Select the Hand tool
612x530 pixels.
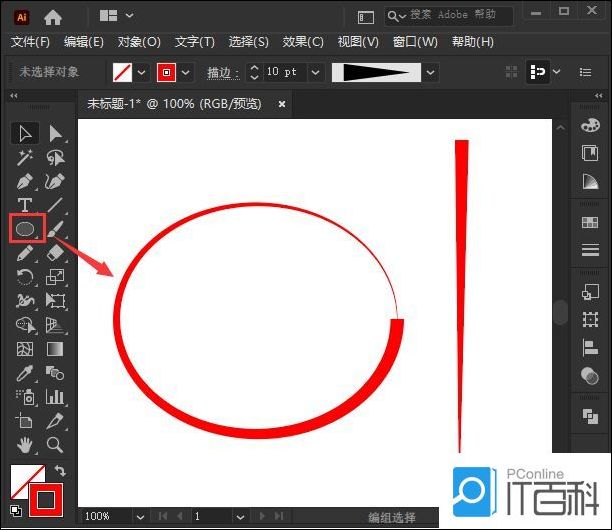(x=25, y=445)
